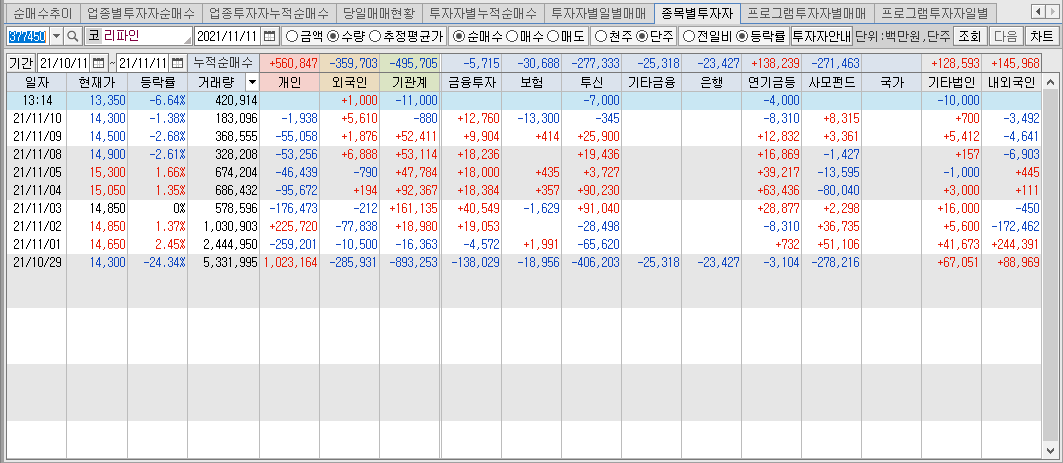Click the scrollbar down arrow of the table
The height and width of the screenshot is (463, 1063).
pyautogui.click(x=1051, y=450)
